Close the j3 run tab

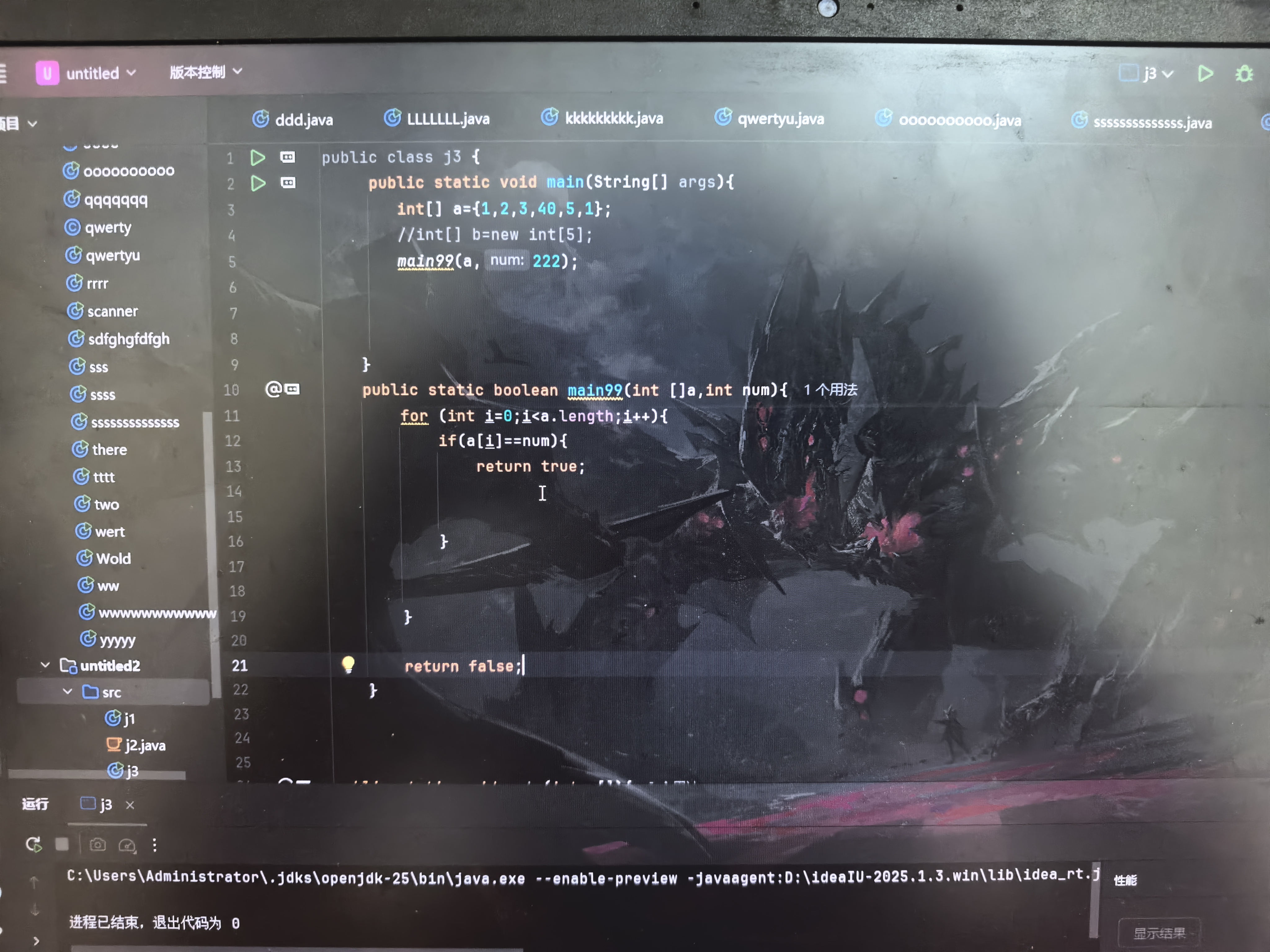(130, 805)
